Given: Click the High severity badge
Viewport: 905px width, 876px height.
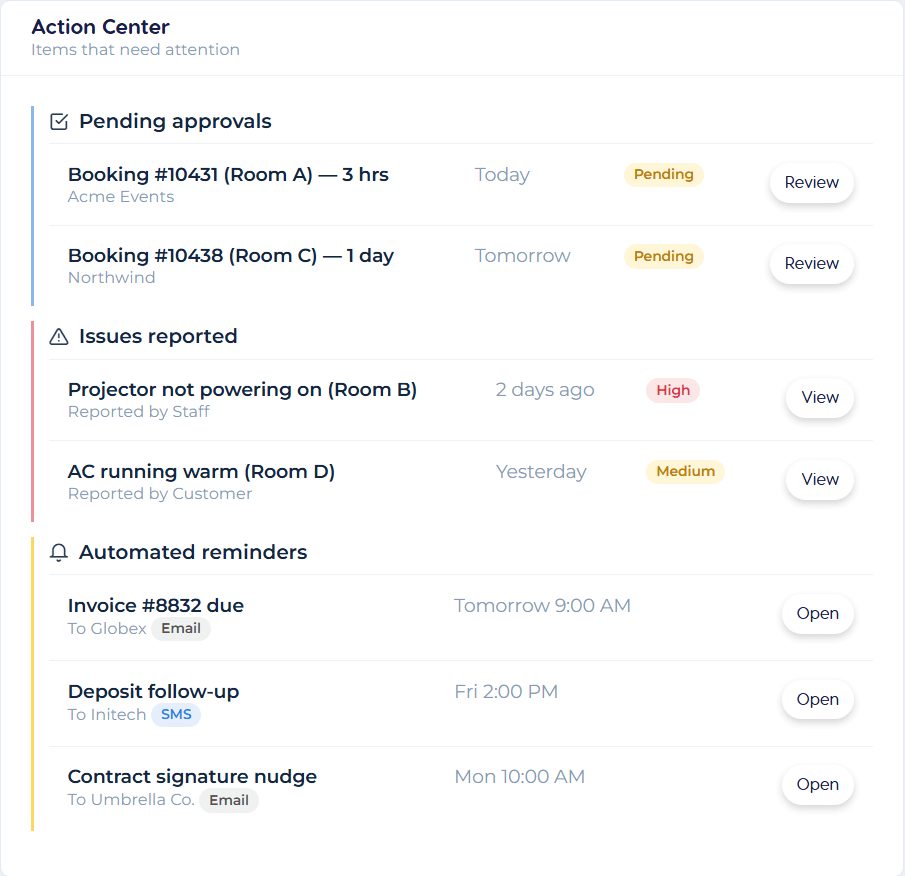Looking at the screenshot, I should (x=672, y=391).
